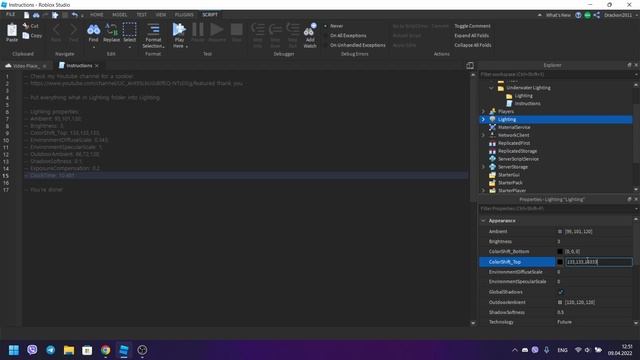
Task: Click the green status icon in top bar
Action: pyautogui.click(x=587, y=15)
